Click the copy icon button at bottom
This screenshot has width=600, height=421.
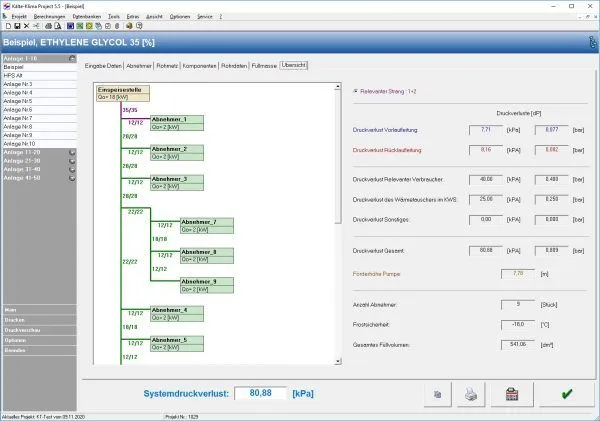pyautogui.click(x=437, y=394)
